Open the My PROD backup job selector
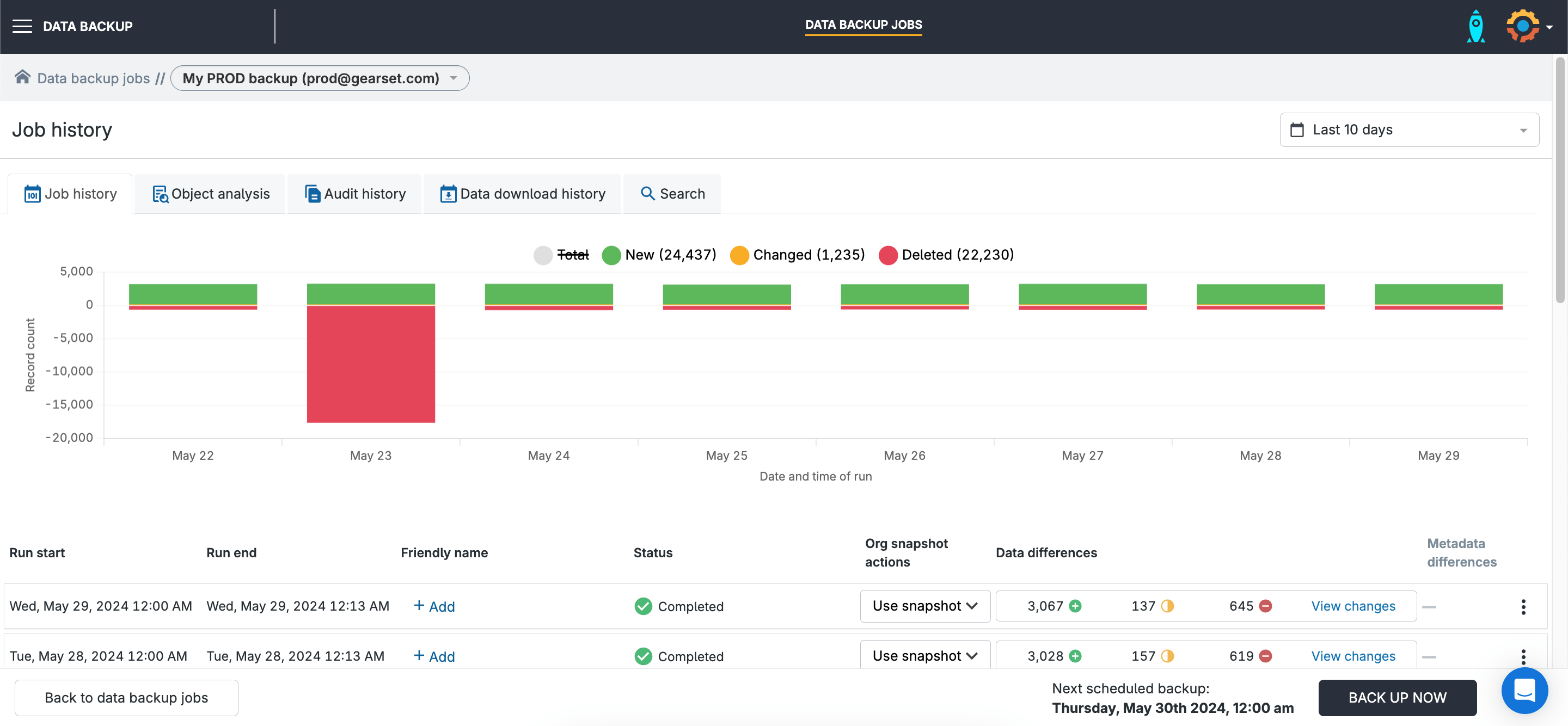 pyautogui.click(x=320, y=78)
